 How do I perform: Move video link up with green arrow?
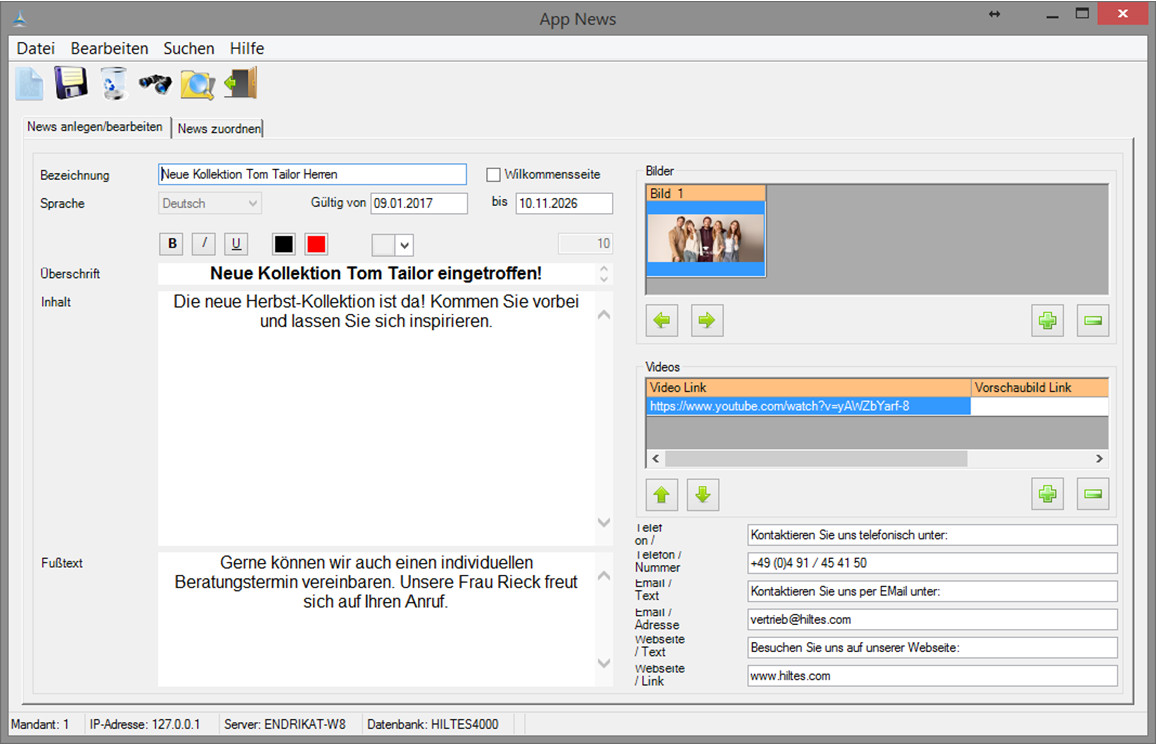[x=661, y=494]
